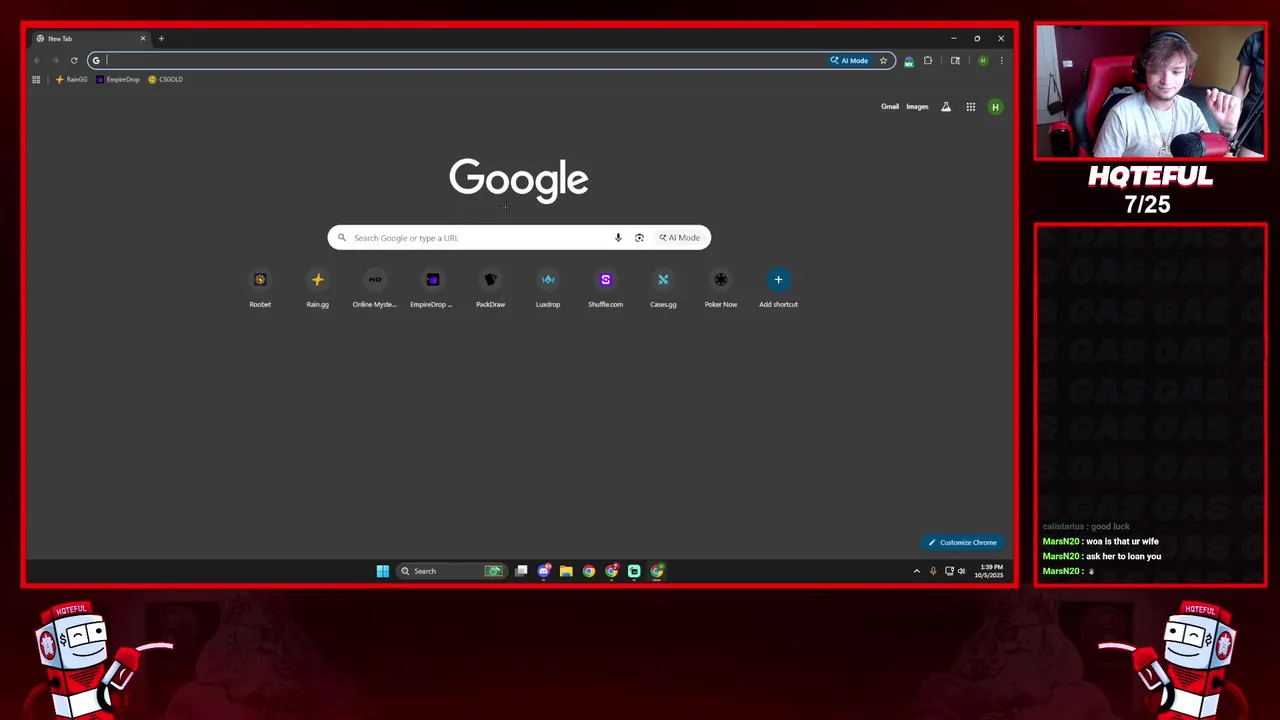This screenshot has height=720, width=1280.
Task: Click AI Mode in the Google search box
Action: (x=680, y=238)
